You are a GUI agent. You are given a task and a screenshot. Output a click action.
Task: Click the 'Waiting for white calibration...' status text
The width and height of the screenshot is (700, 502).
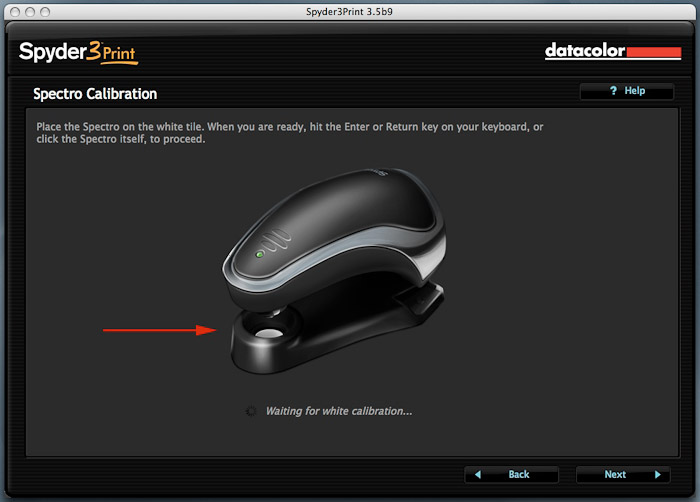tap(338, 411)
